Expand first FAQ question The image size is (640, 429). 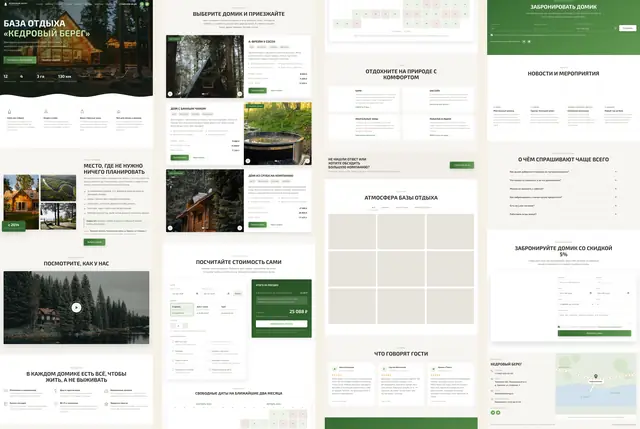(563, 172)
